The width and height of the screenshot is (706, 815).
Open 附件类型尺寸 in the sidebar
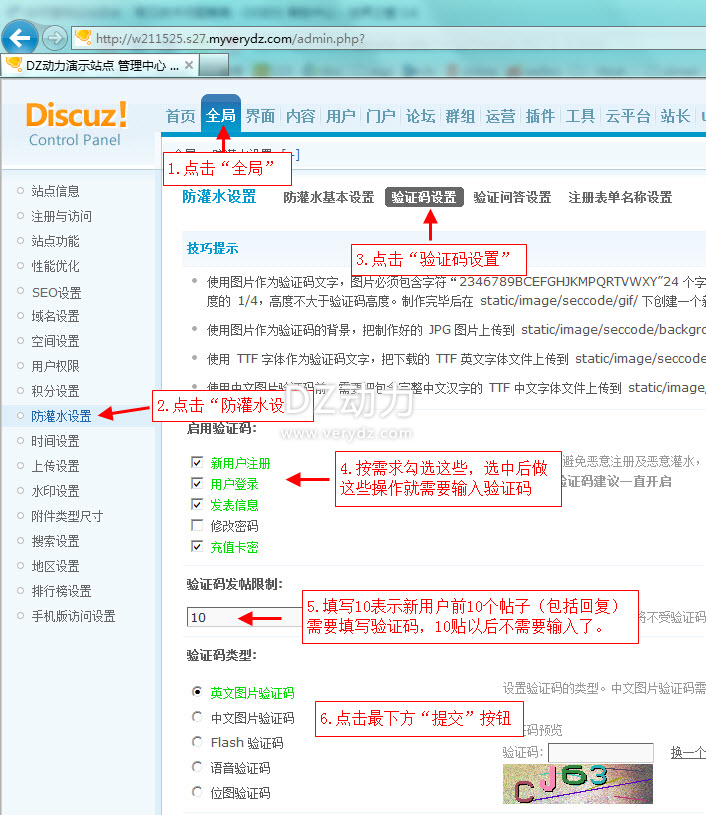click(67, 516)
